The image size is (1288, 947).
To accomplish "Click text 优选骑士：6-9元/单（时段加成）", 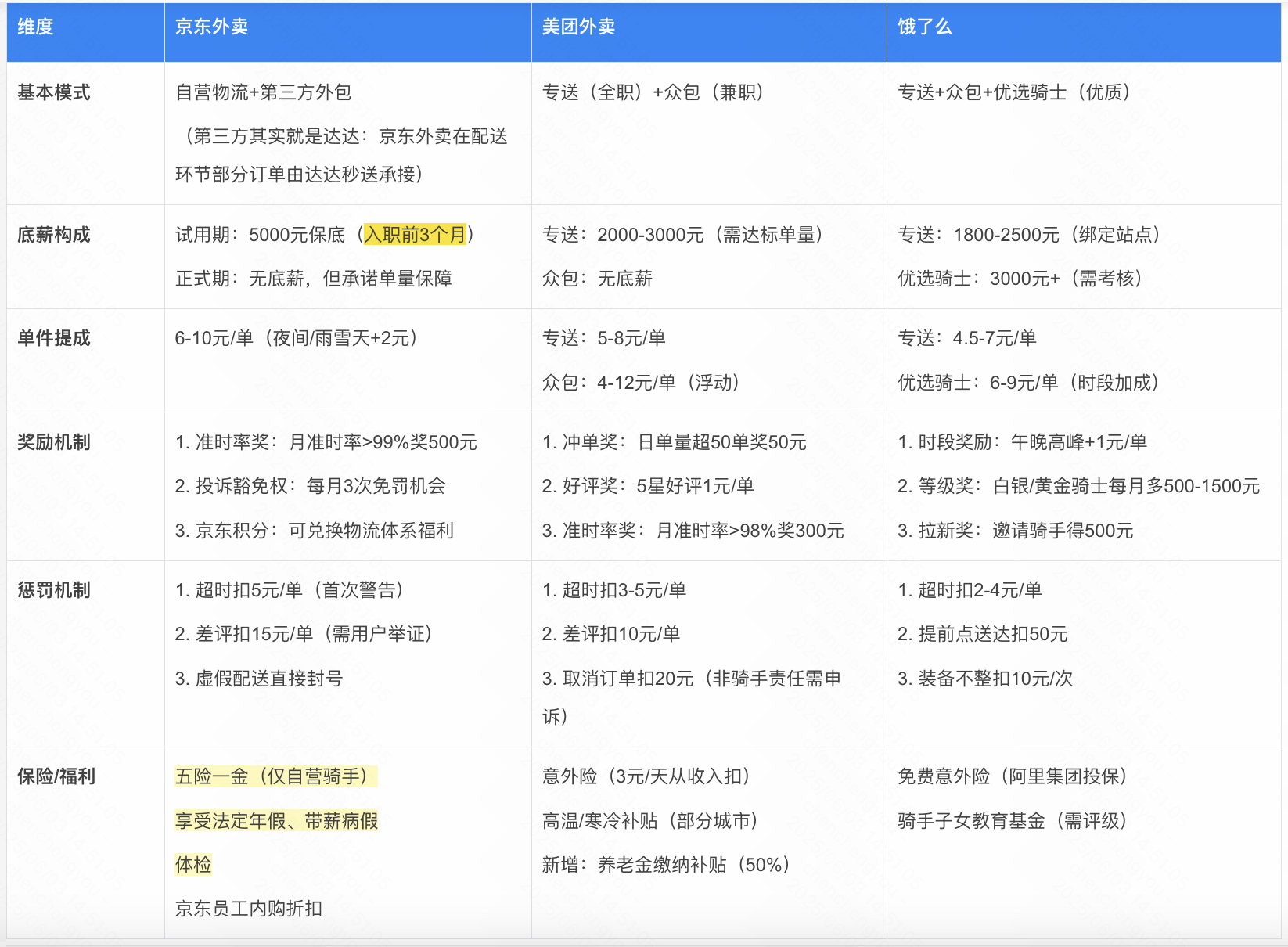I will click(x=1029, y=383).
